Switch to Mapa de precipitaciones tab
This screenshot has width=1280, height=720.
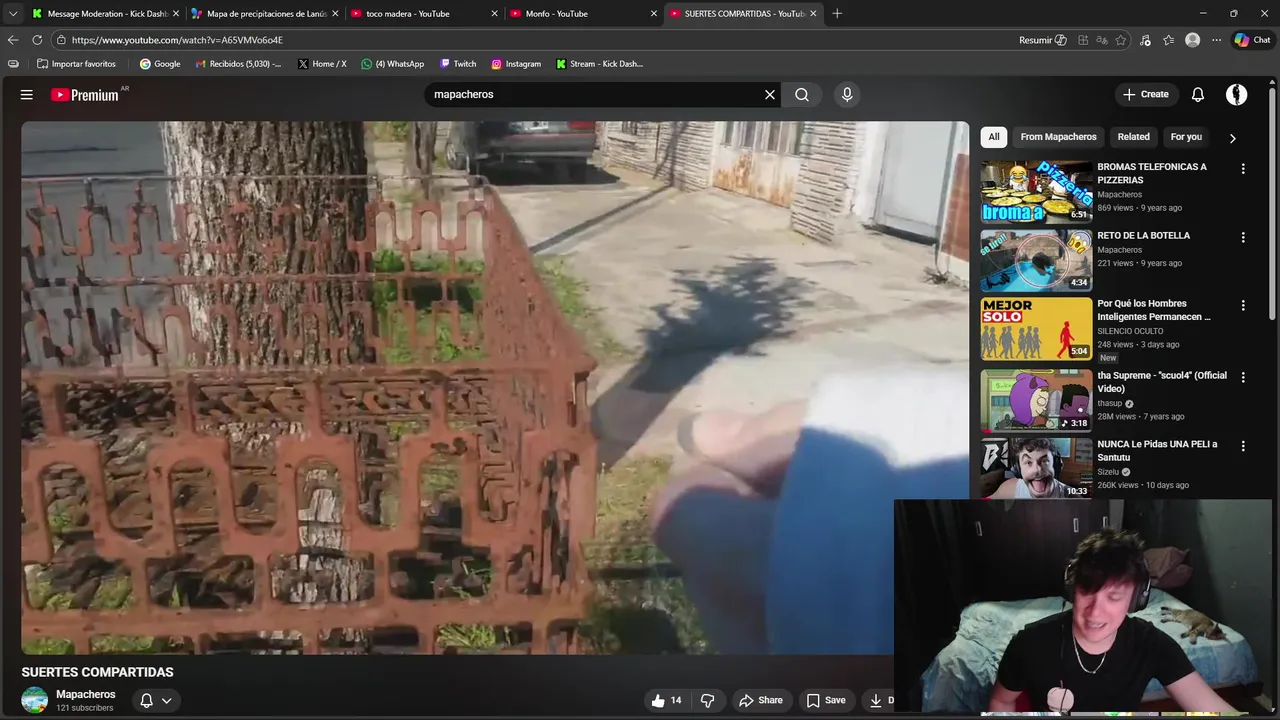tap(265, 14)
